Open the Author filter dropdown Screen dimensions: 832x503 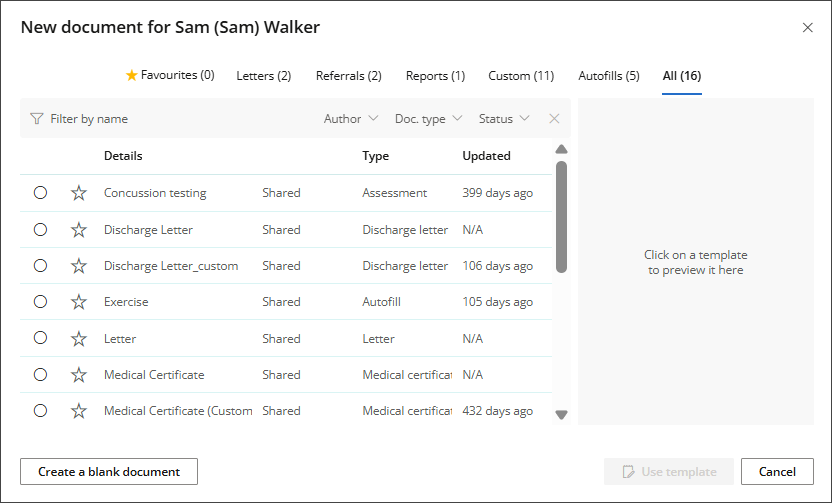pos(351,119)
